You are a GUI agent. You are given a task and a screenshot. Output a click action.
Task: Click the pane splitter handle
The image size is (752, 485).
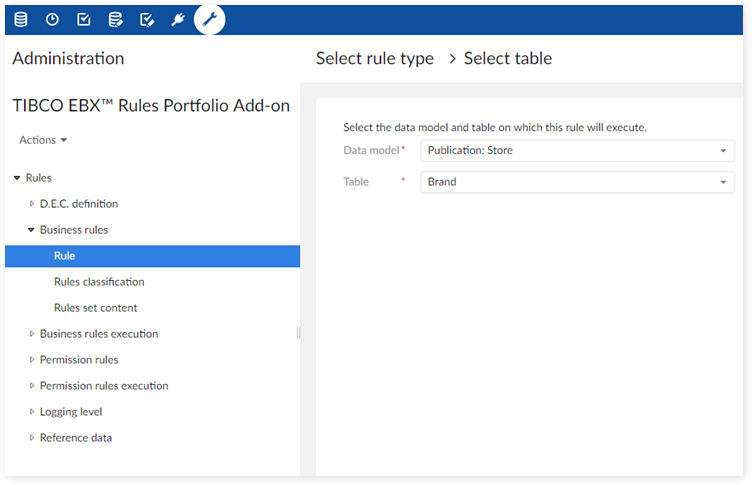[x=298, y=332]
